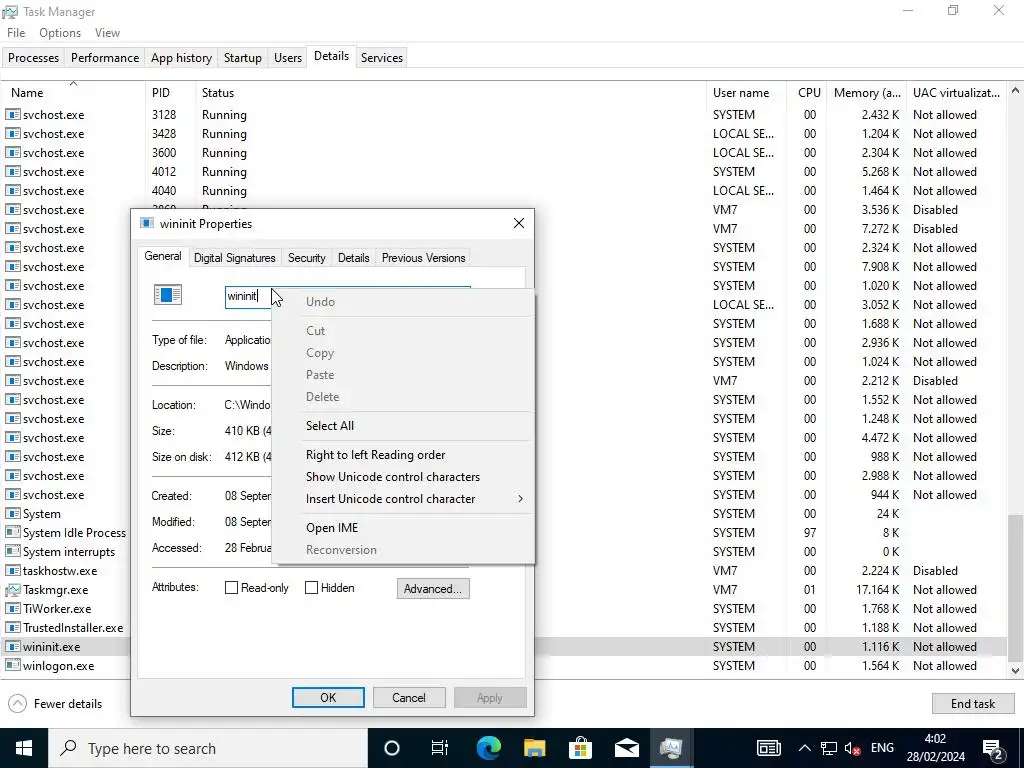1024x768 pixels.
Task: Sort by the Memory column header
Action: pos(867,93)
